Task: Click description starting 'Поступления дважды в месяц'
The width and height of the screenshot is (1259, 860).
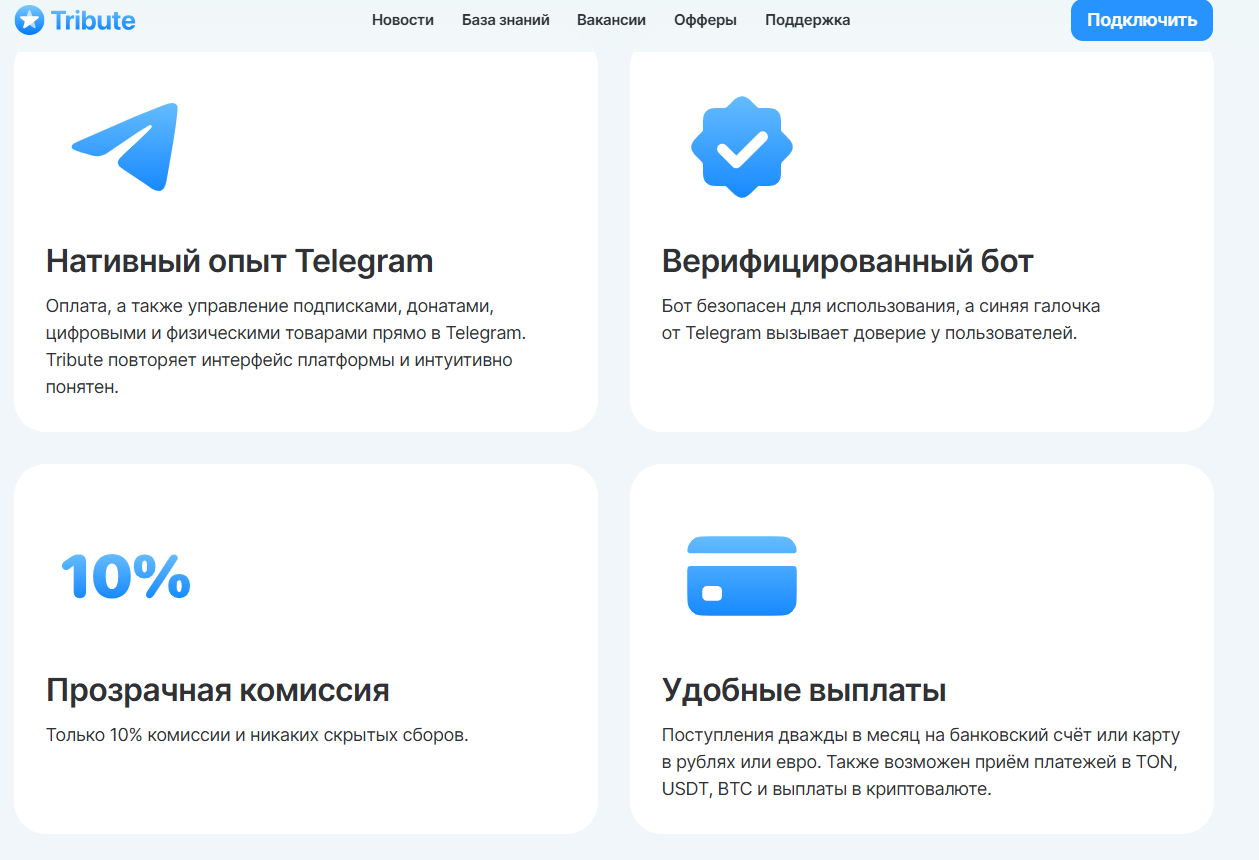Action: pyautogui.click(x=921, y=762)
